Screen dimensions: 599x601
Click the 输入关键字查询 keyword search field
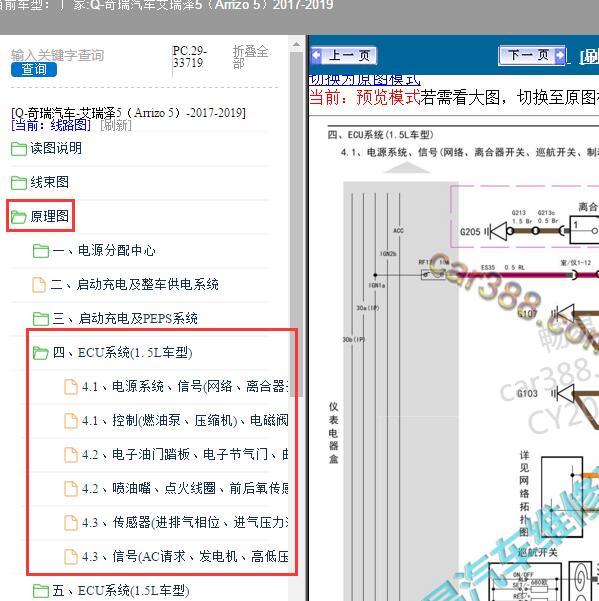[57, 55]
